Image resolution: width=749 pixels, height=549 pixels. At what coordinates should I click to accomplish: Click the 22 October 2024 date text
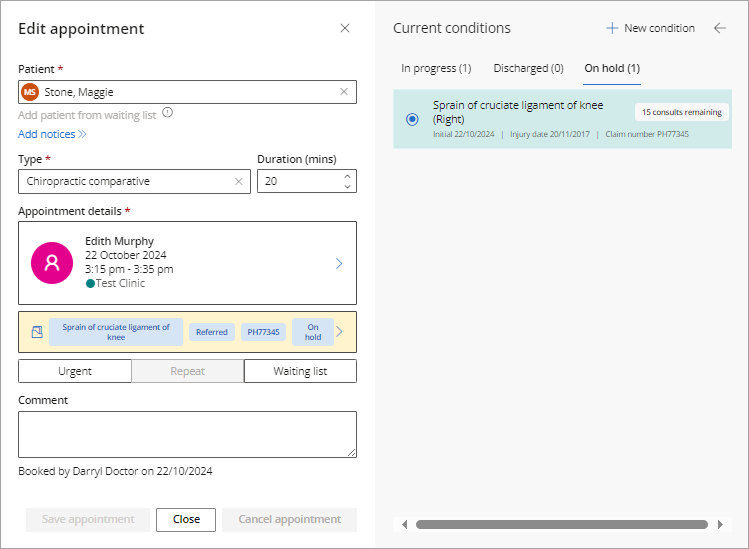[x=126, y=255]
